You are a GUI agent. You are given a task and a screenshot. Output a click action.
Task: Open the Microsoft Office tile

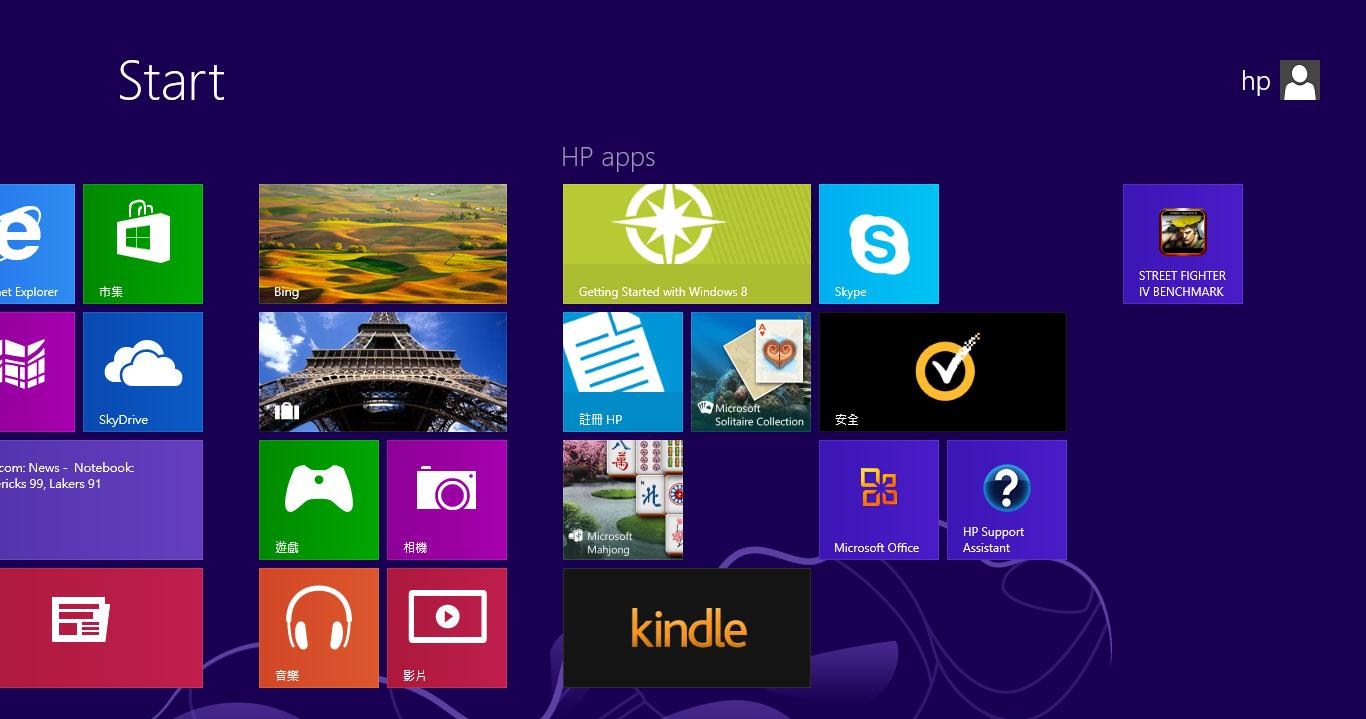coord(878,499)
